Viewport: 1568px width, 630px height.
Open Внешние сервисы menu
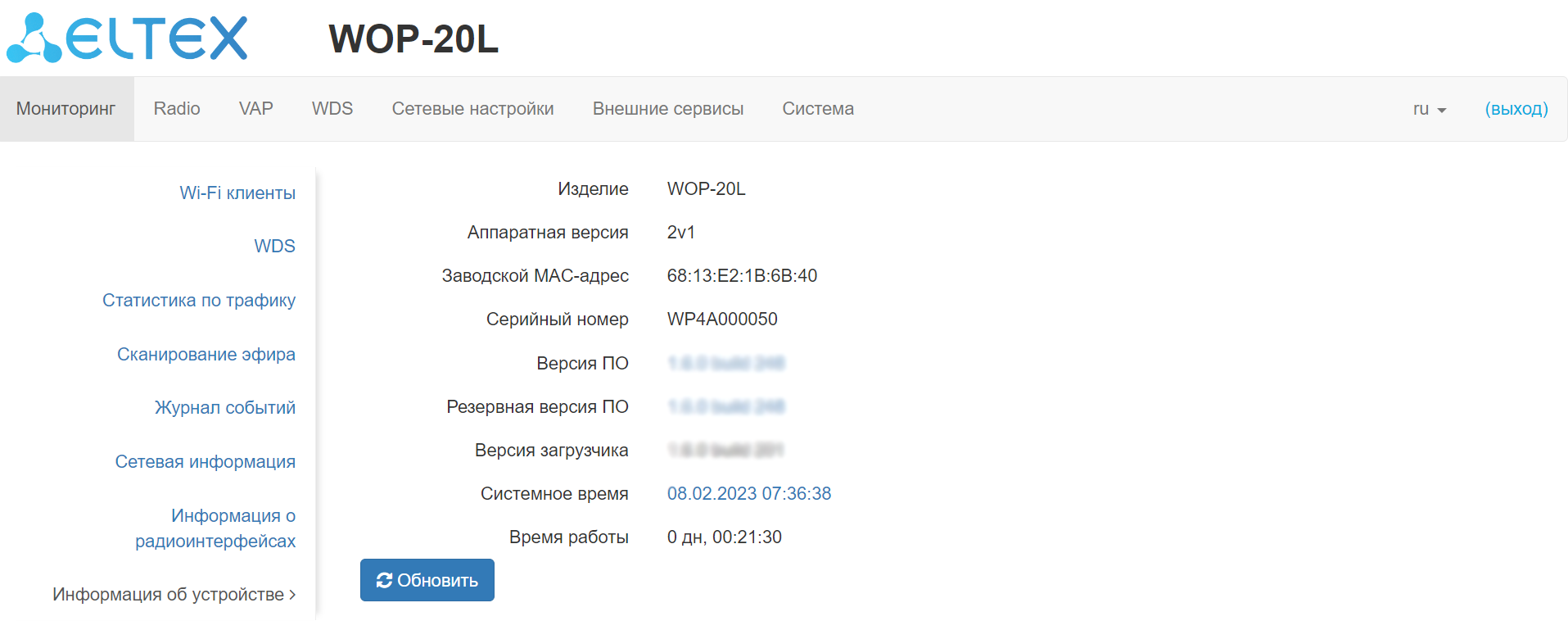(668, 109)
